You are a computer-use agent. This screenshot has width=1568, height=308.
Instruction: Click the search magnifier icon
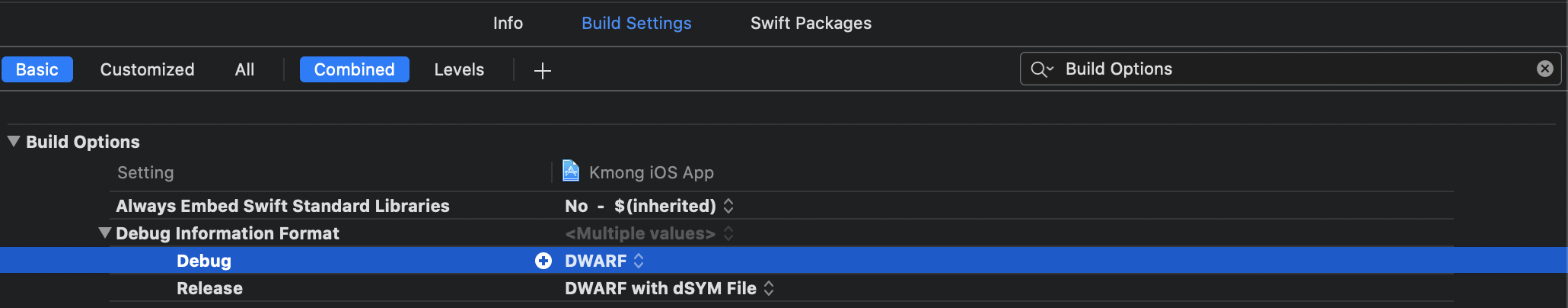[x=1041, y=69]
